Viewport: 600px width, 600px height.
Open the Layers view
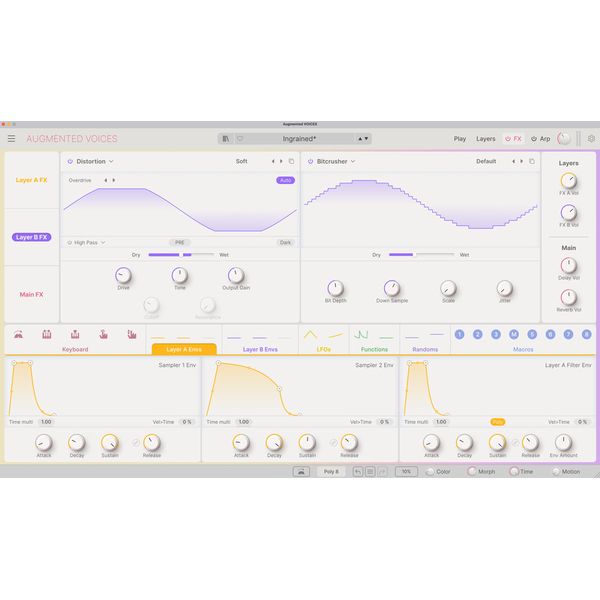[x=486, y=139]
